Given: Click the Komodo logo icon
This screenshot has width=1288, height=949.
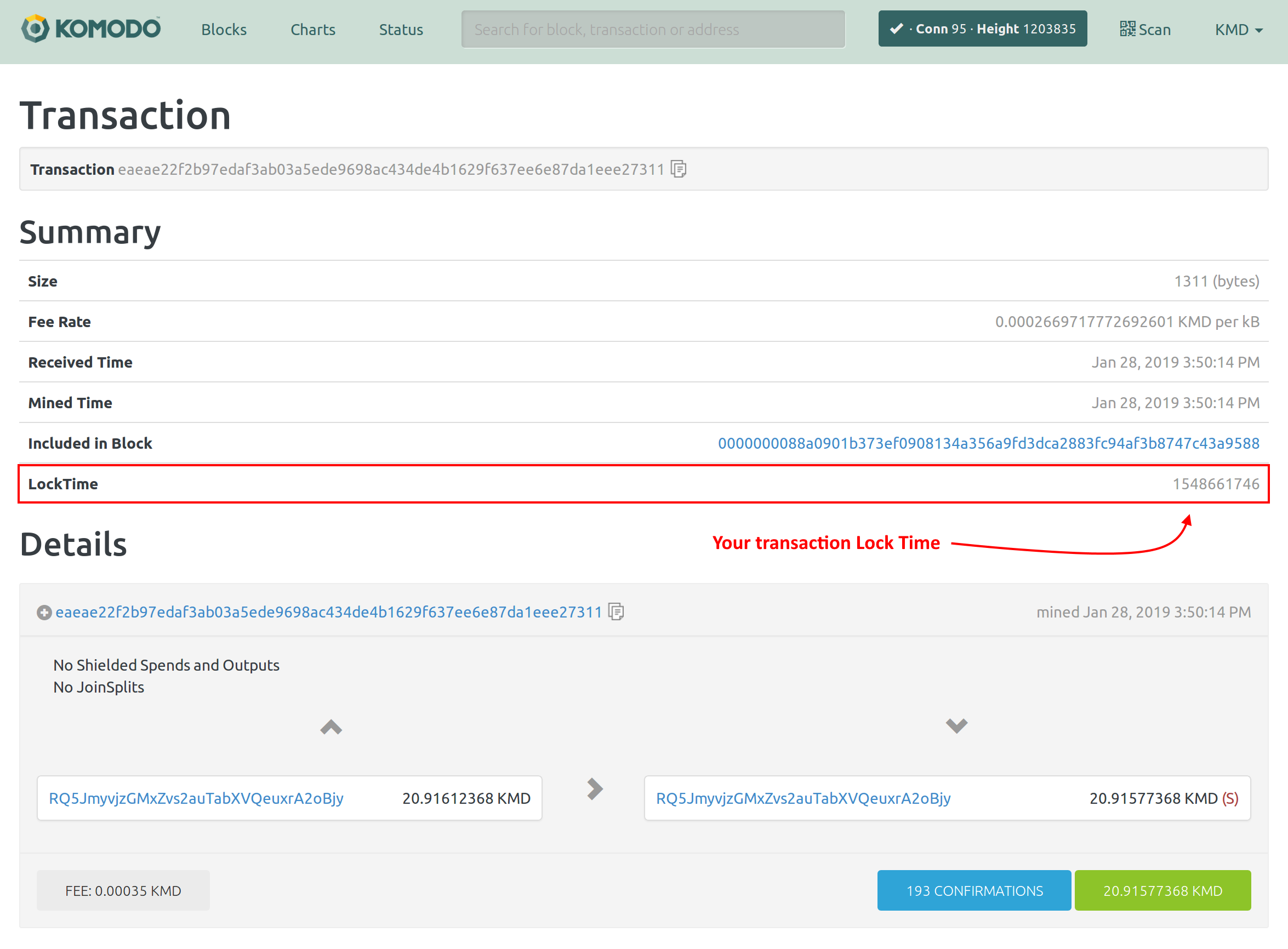Looking at the screenshot, I should coord(35,28).
